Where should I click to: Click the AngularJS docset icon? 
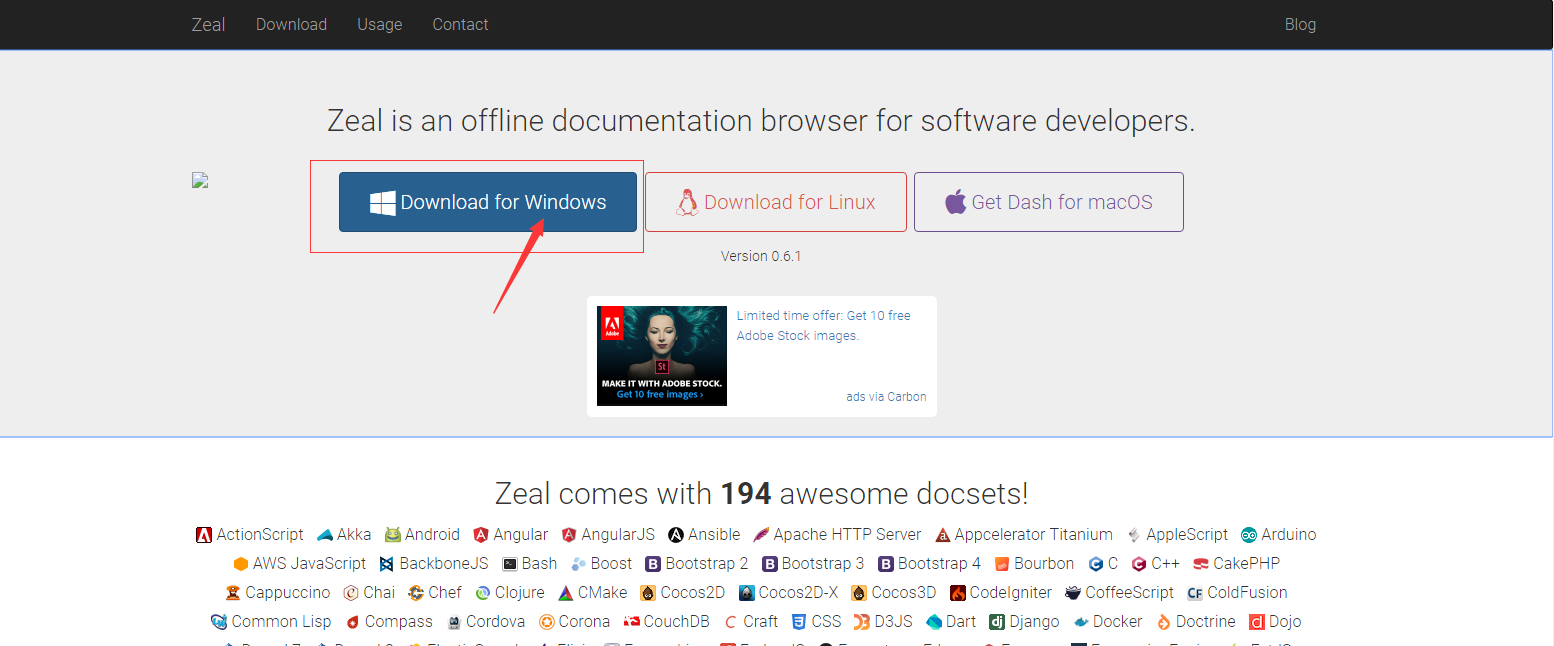pos(569,535)
